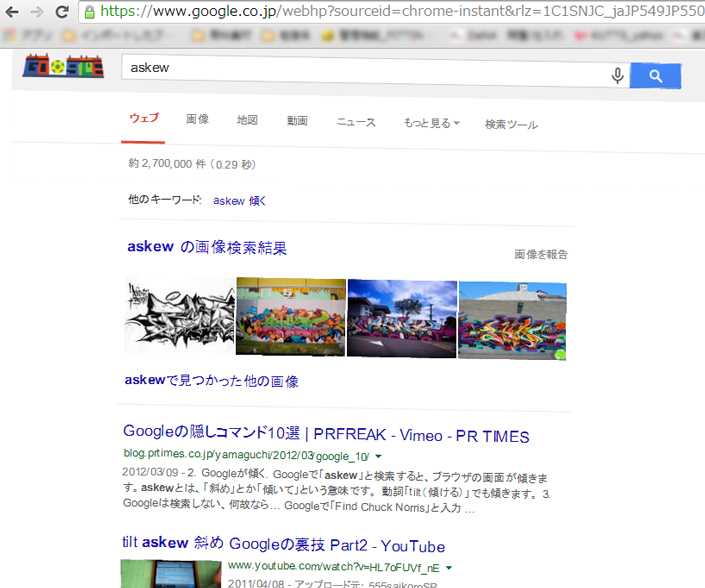The width and height of the screenshot is (705, 588).
Task: Click the green padlock security icon
Action: (x=89, y=12)
